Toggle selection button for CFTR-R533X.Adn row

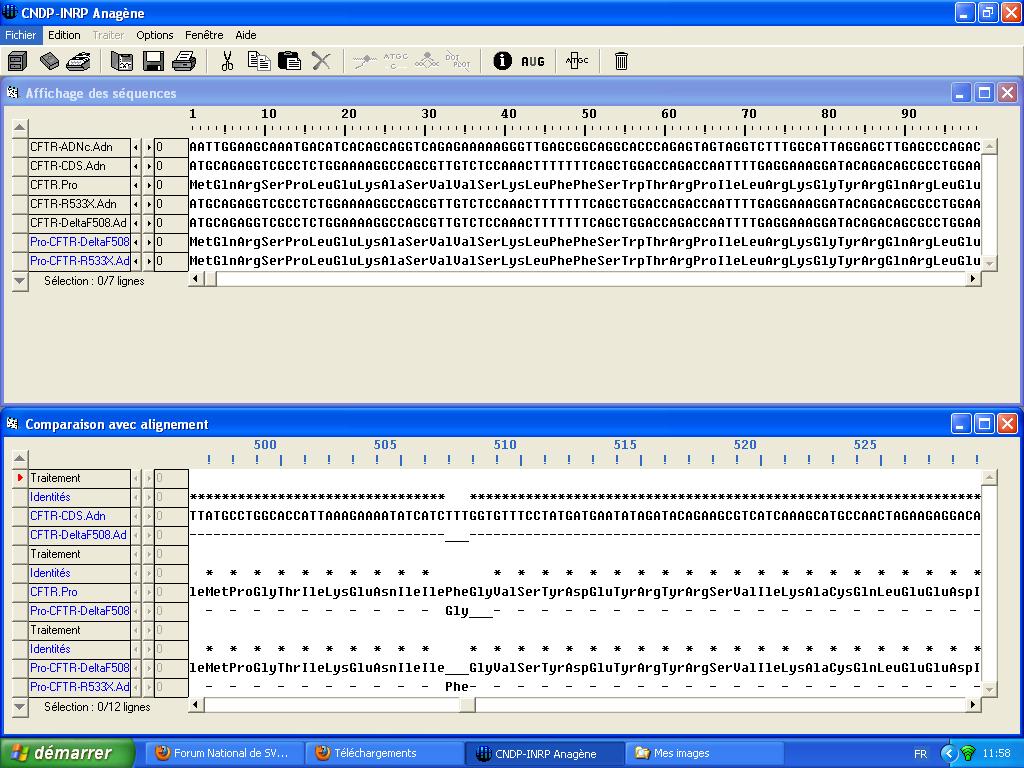pos(20,204)
